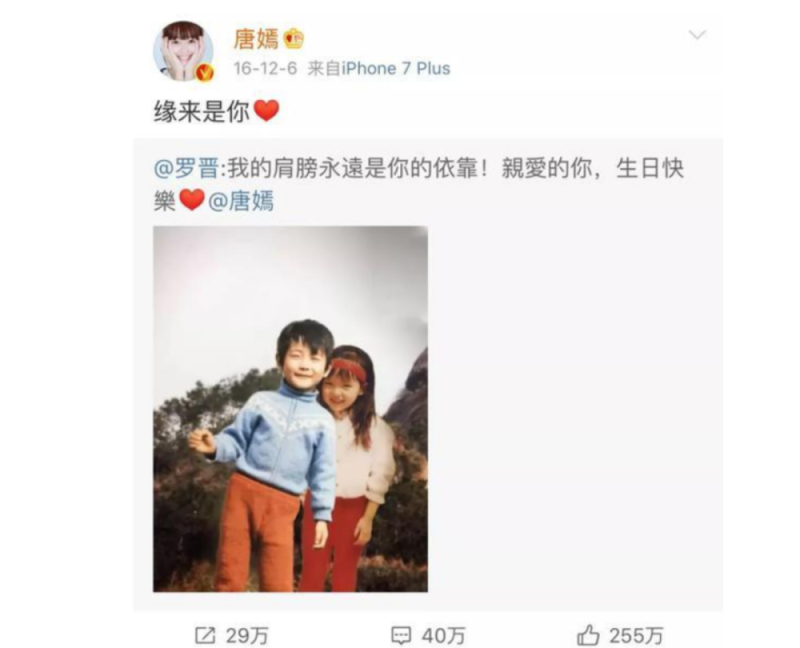Open the reposted message text 我的肩膀永遠是你的依靠
Image resolution: width=800 pixels, height=648 pixels.
(x=353, y=169)
